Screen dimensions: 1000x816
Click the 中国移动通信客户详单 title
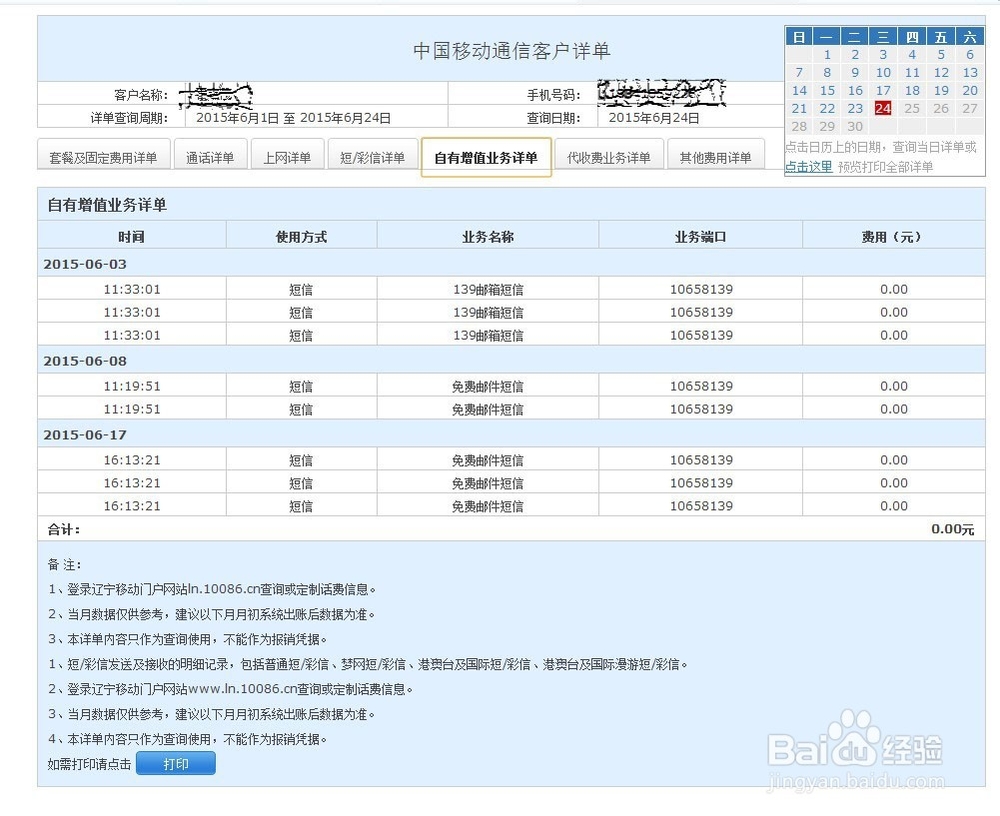coord(511,50)
